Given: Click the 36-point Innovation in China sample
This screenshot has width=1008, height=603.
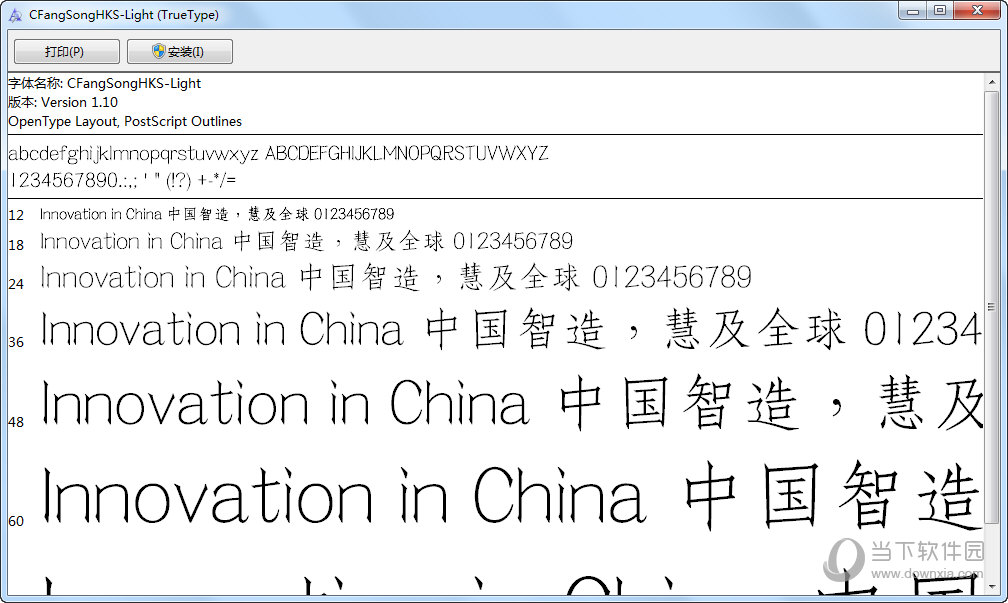Looking at the screenshot, I should 511,329.
